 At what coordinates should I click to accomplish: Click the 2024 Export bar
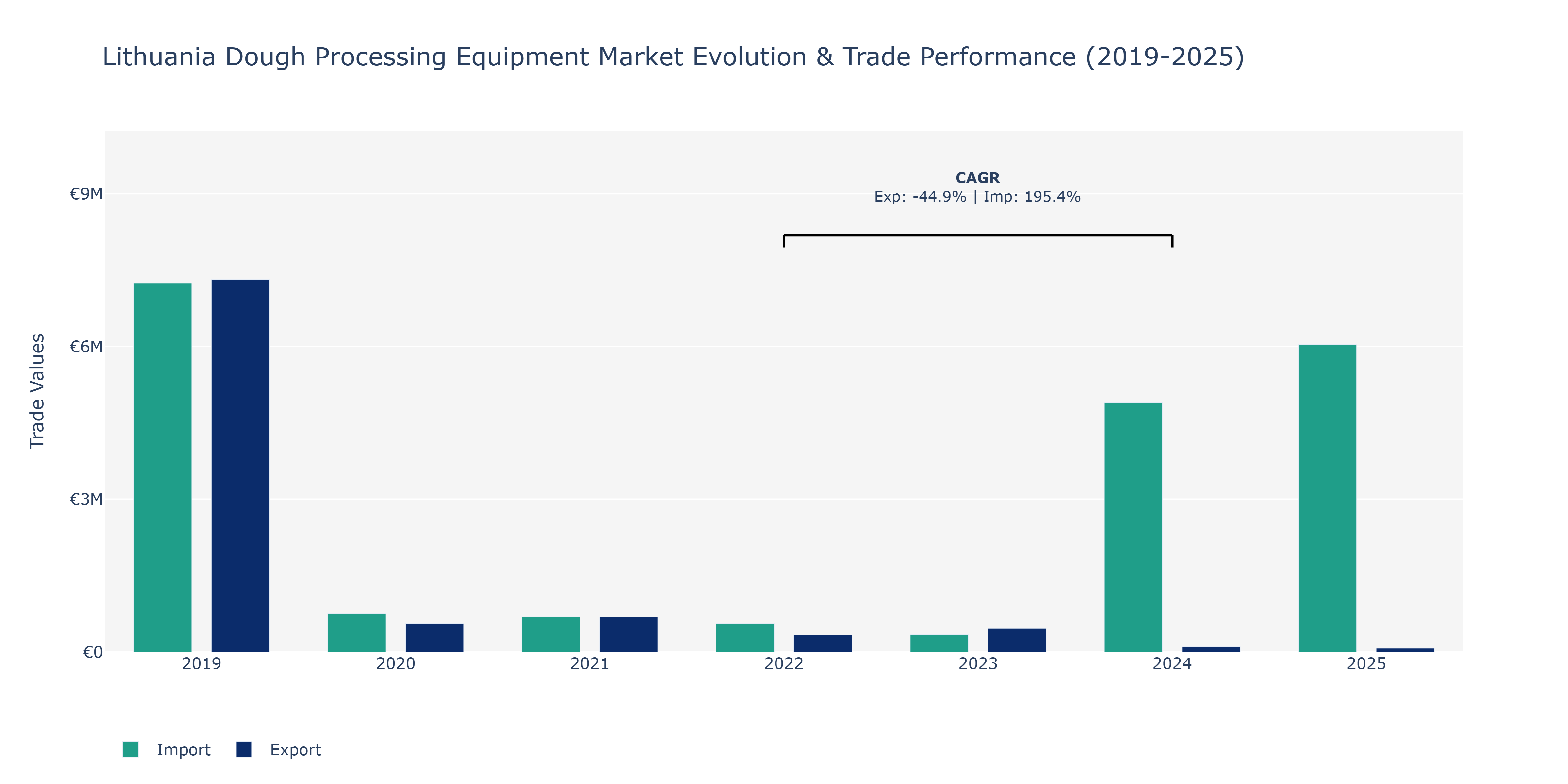coord(1211,649)
